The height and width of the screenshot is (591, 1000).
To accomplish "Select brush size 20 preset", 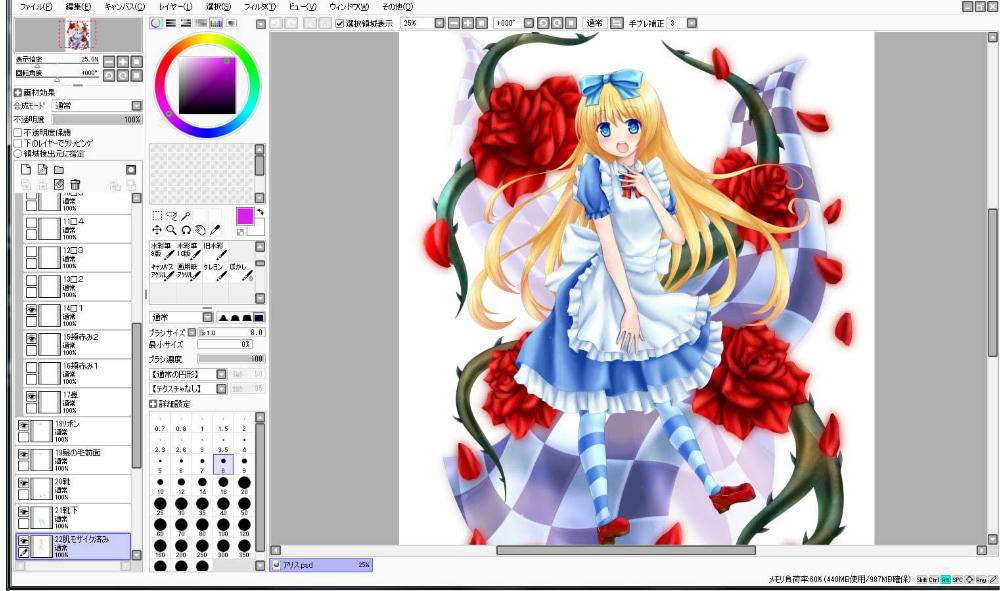I will pyautogui.click(x=245, y=482).
